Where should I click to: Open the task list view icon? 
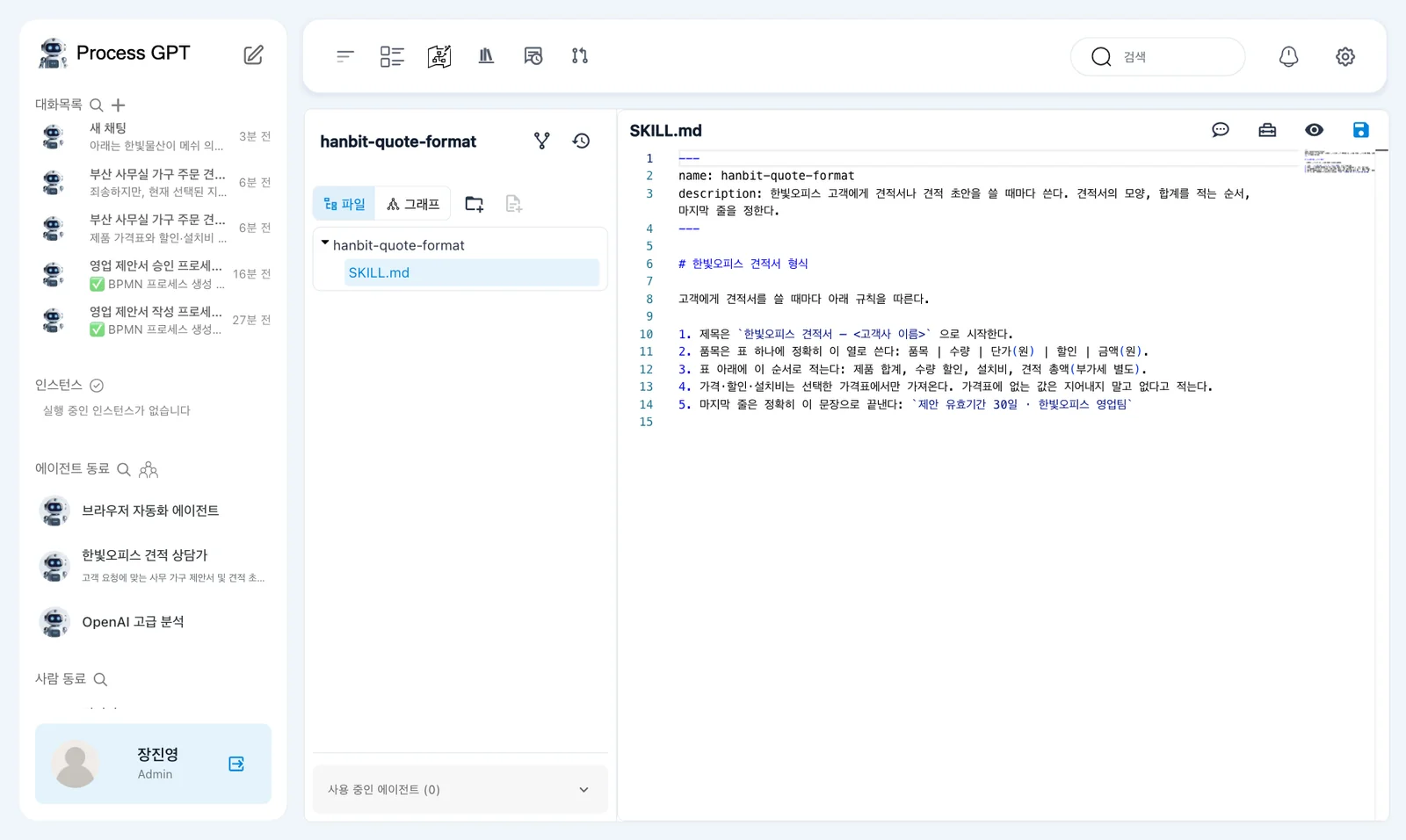coord(392,56)
